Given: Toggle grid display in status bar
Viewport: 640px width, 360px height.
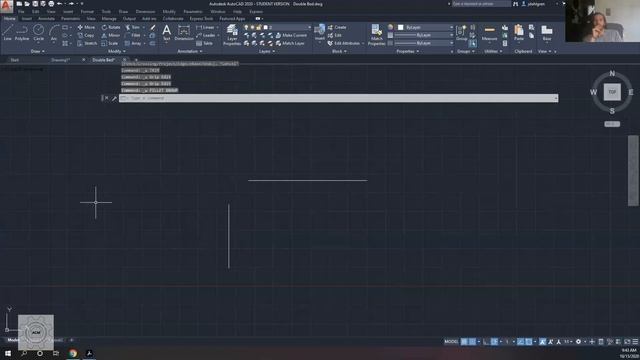Looking at the screenshot, I should click(464, 342).
